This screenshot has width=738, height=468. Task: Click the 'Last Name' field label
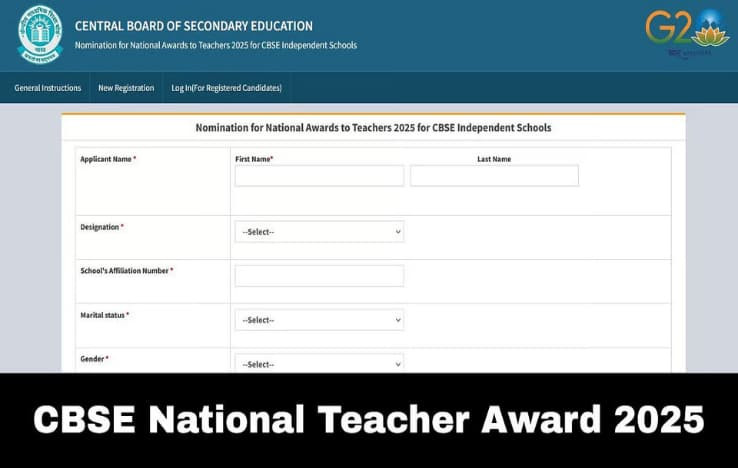[x=494, y=159]
